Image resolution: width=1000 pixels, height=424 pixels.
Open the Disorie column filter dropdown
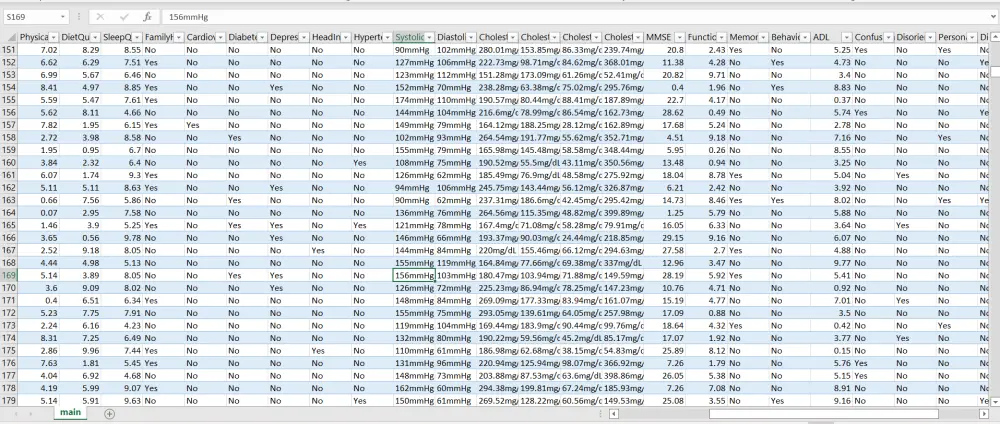pos(930,37)
